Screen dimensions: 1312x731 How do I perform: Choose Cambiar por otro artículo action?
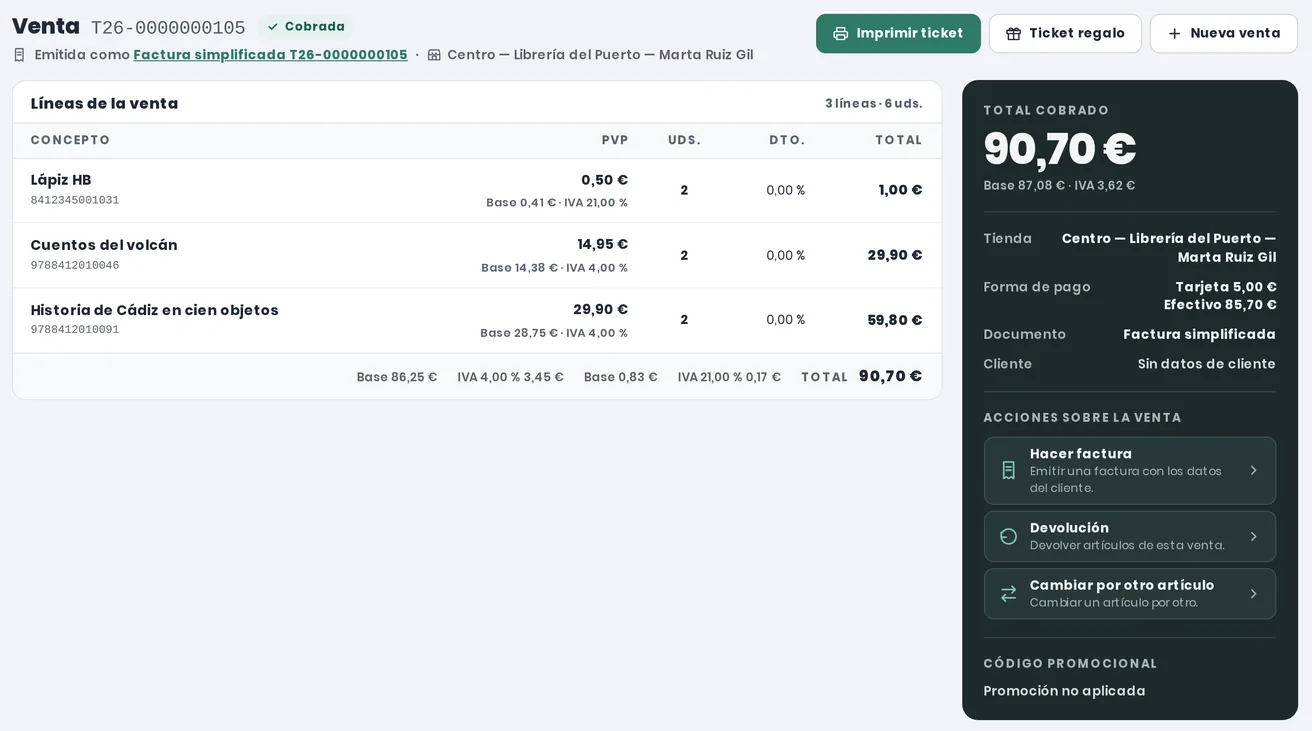(x=1130, y=594)
